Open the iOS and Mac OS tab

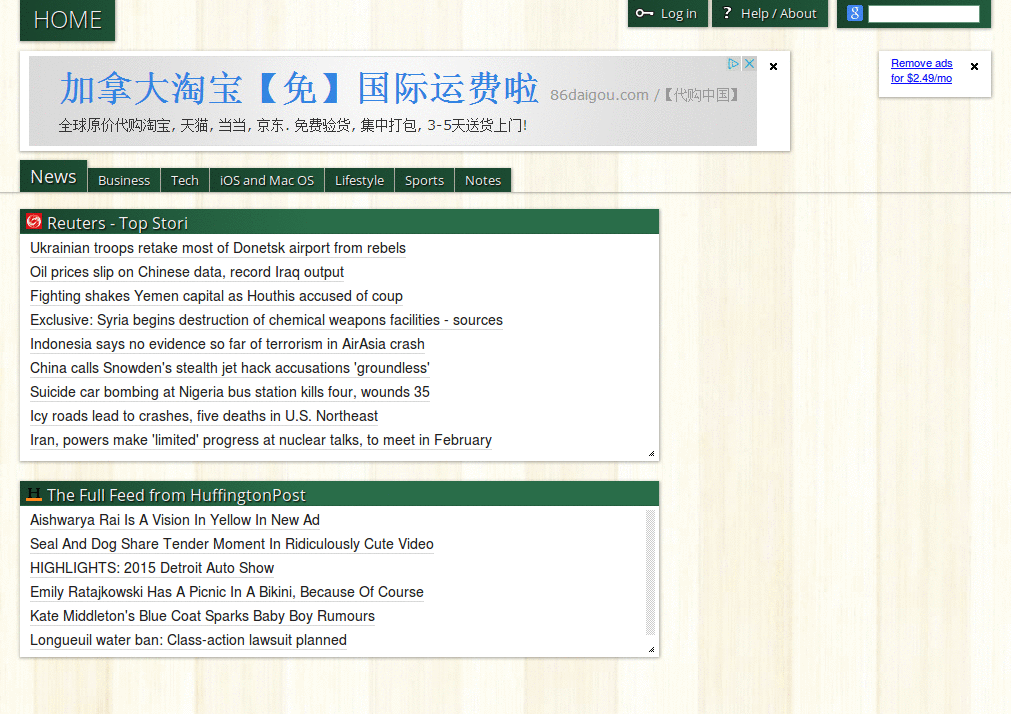click(x=267, y=180)
